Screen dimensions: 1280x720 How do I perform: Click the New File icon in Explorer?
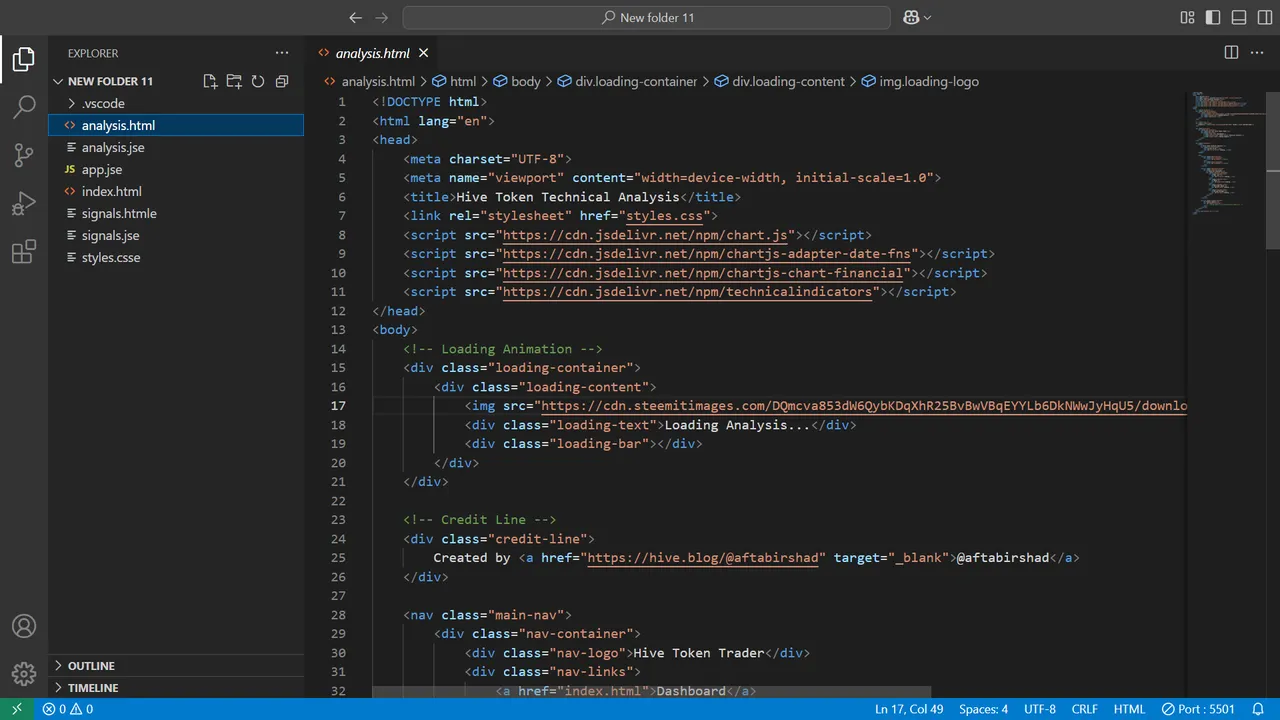pyautogui.click(x=210, y=81)
